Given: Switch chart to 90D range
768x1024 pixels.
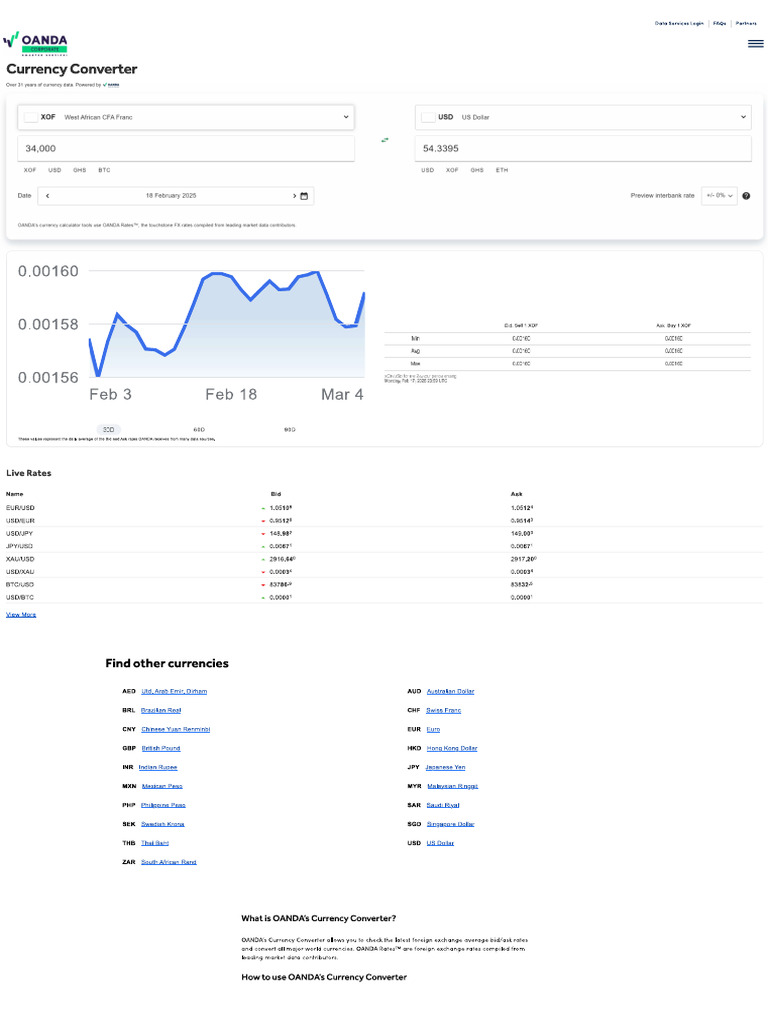Looking at the screenshot, I should click(290, 430).
